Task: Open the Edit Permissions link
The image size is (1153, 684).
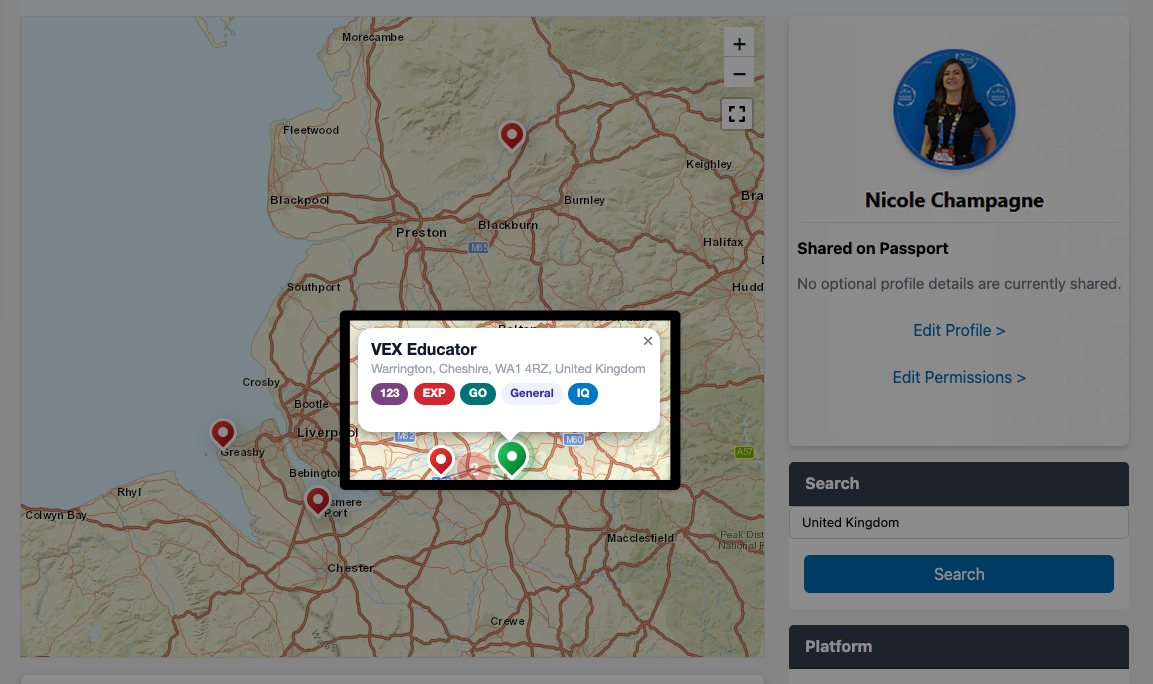Action: click(x=959, y=377)
